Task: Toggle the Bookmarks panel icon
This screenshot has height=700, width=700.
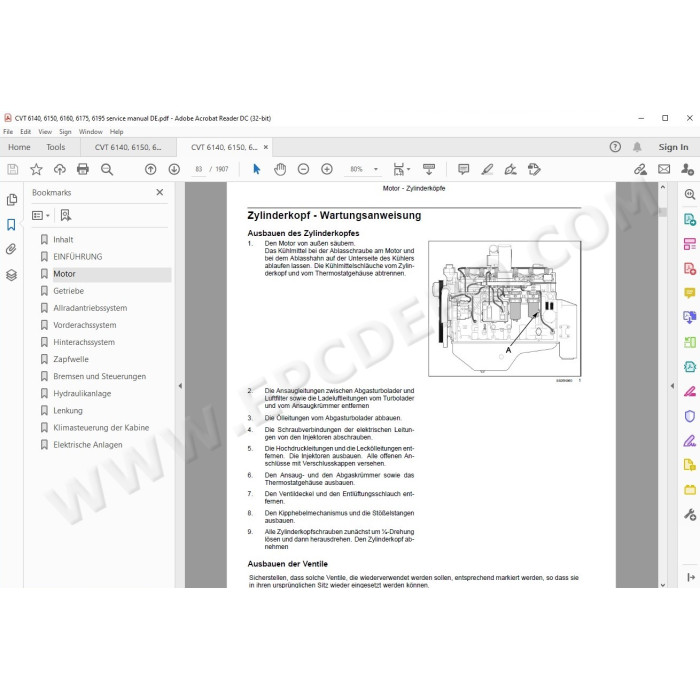Action: pos(12,225)
